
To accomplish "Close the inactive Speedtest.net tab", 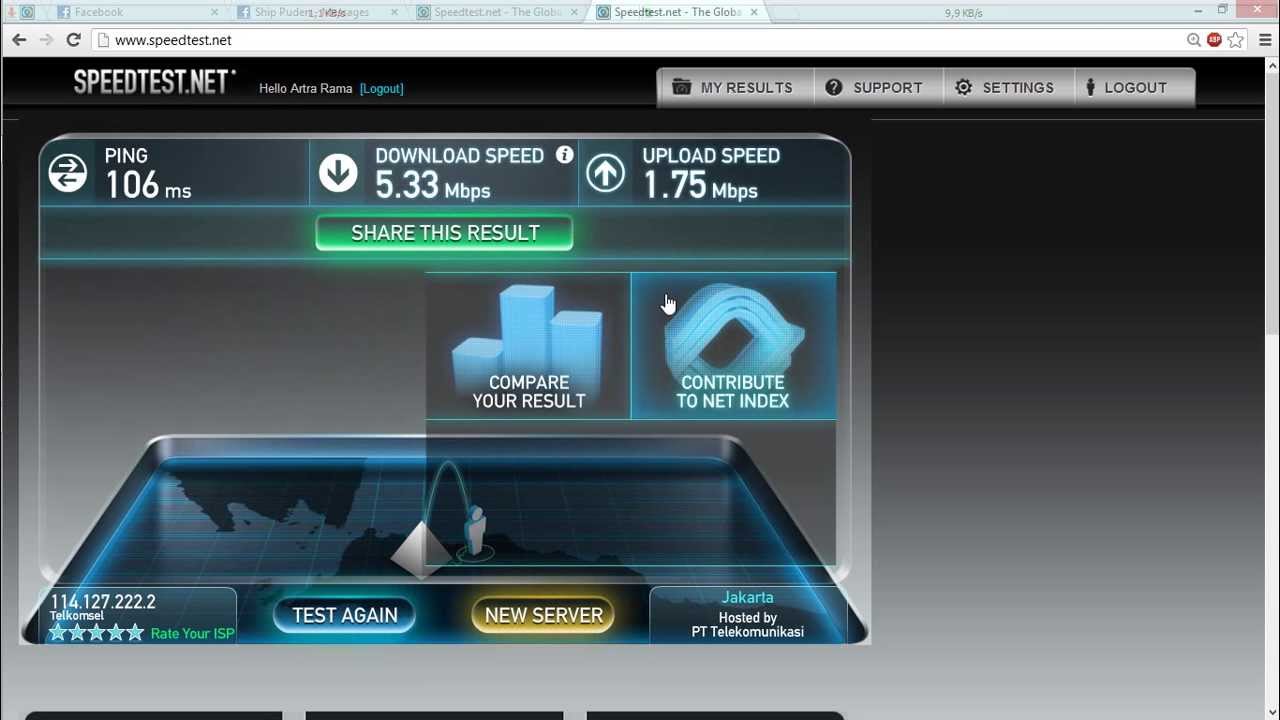I will (x=574, y=12).
